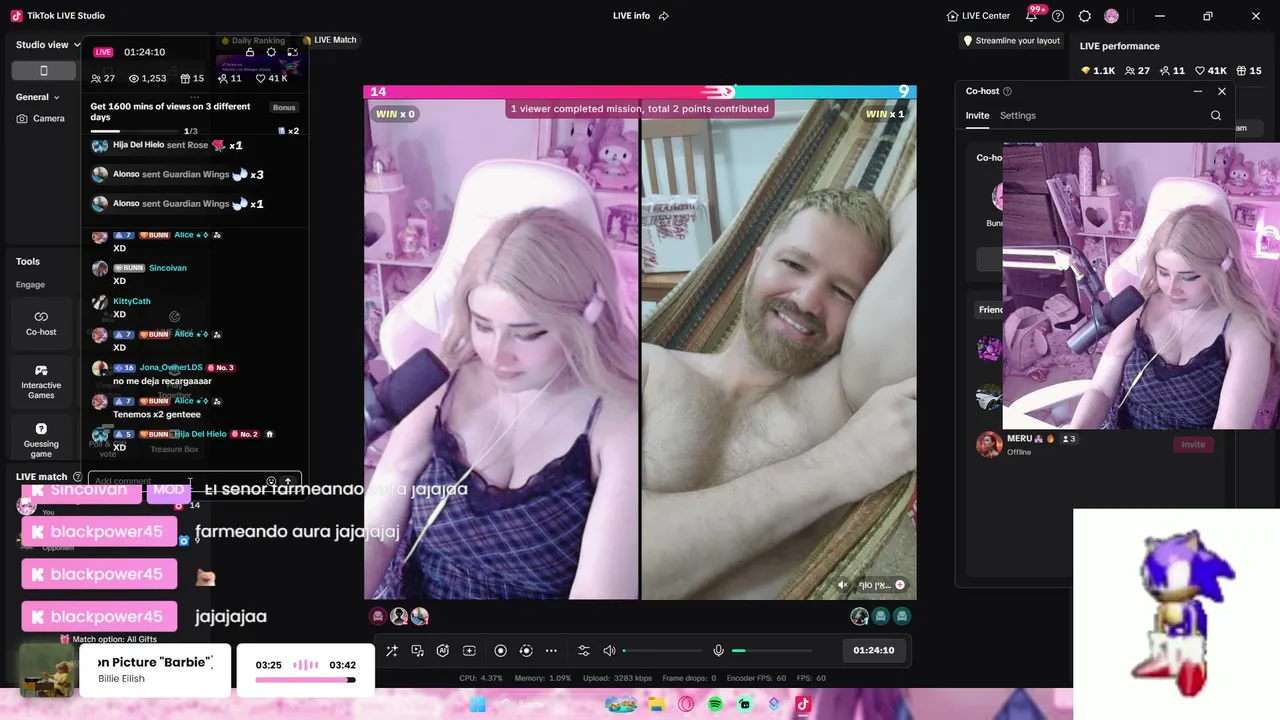This screenshot has height=720, width=1280.
Task: Open the Guessing game tool
Action: (x=41, y=440)
